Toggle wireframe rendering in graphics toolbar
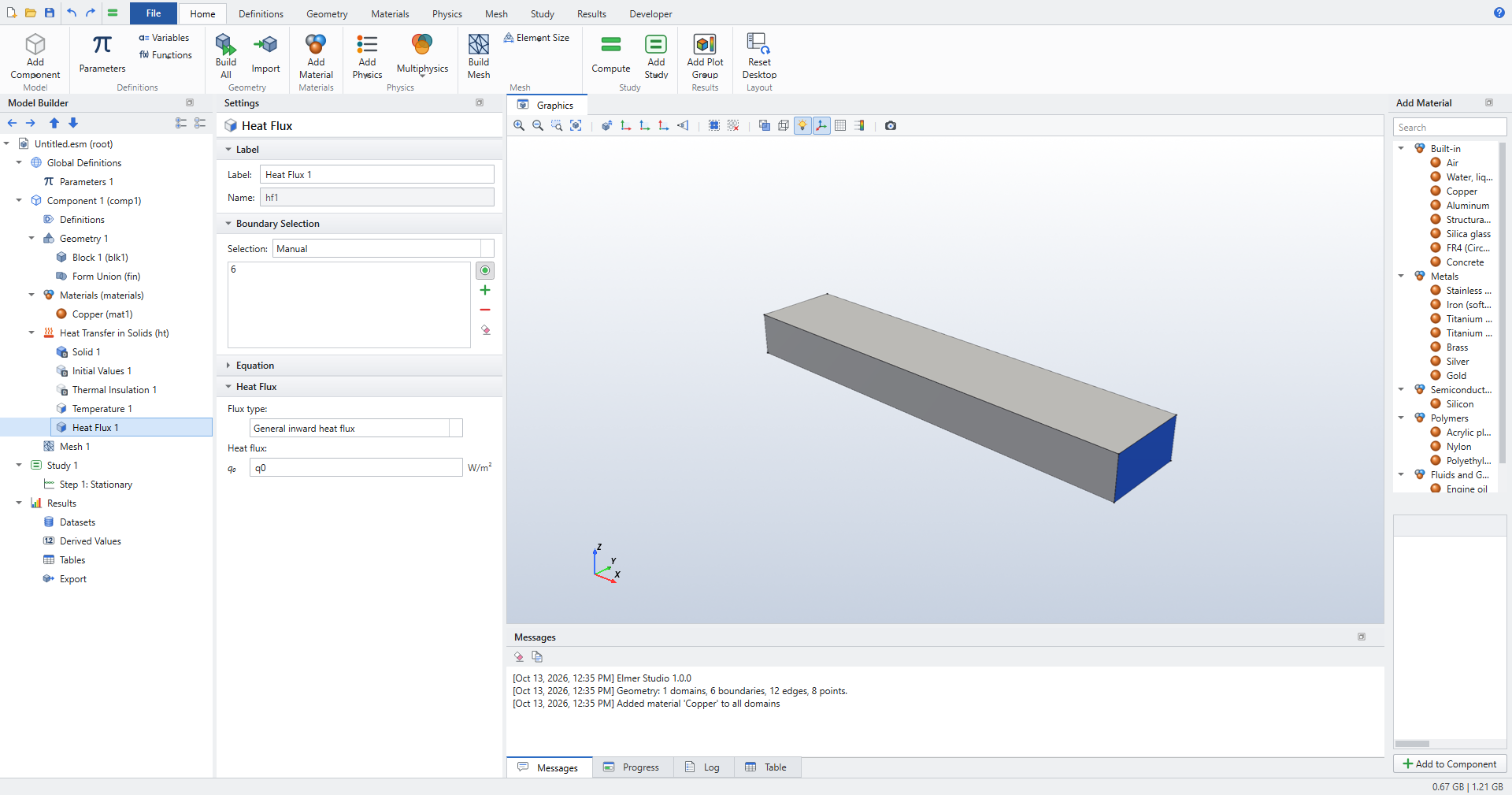Screen dimensions: 1512x795 coord(784,125)
